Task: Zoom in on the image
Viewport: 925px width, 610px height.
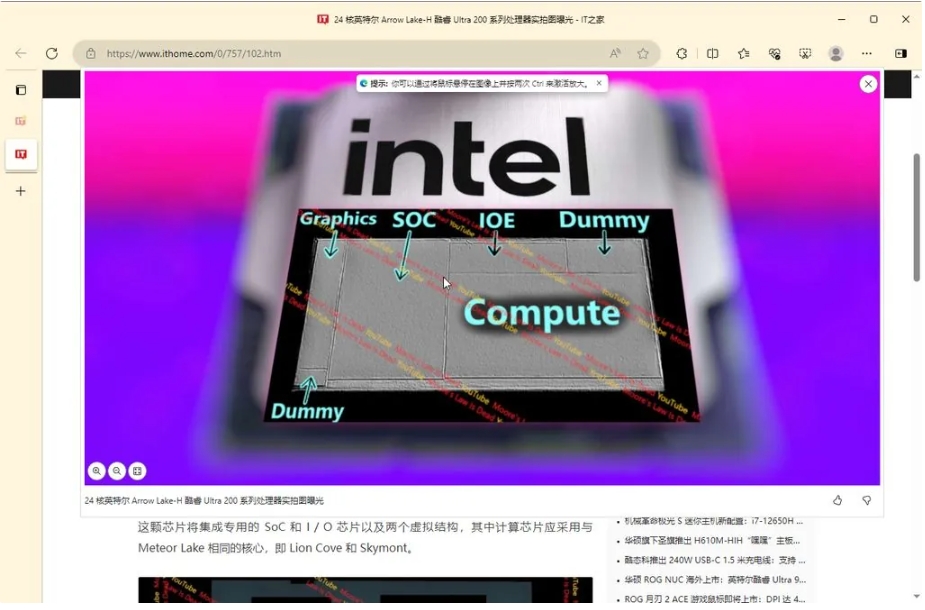Action: [x=97, y=472]
